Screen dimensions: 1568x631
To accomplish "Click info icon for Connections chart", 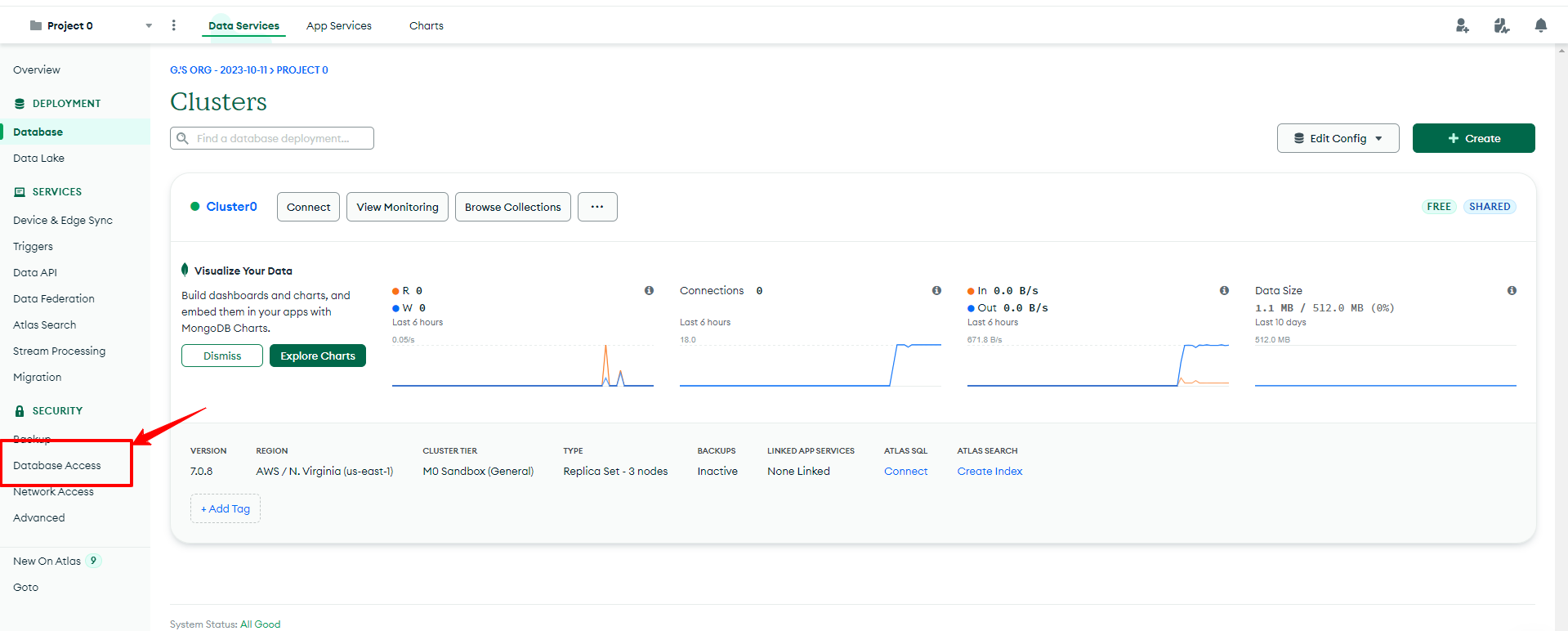I will 936,290.
